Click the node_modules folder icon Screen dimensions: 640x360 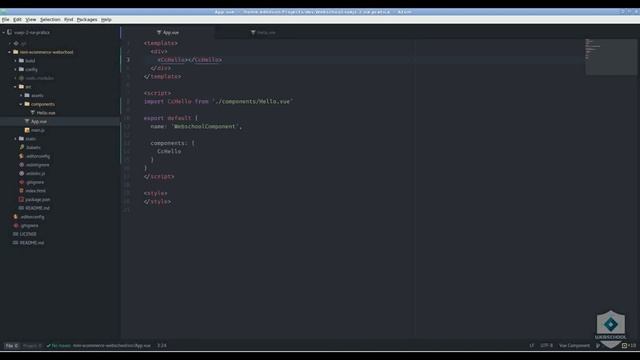22,78
